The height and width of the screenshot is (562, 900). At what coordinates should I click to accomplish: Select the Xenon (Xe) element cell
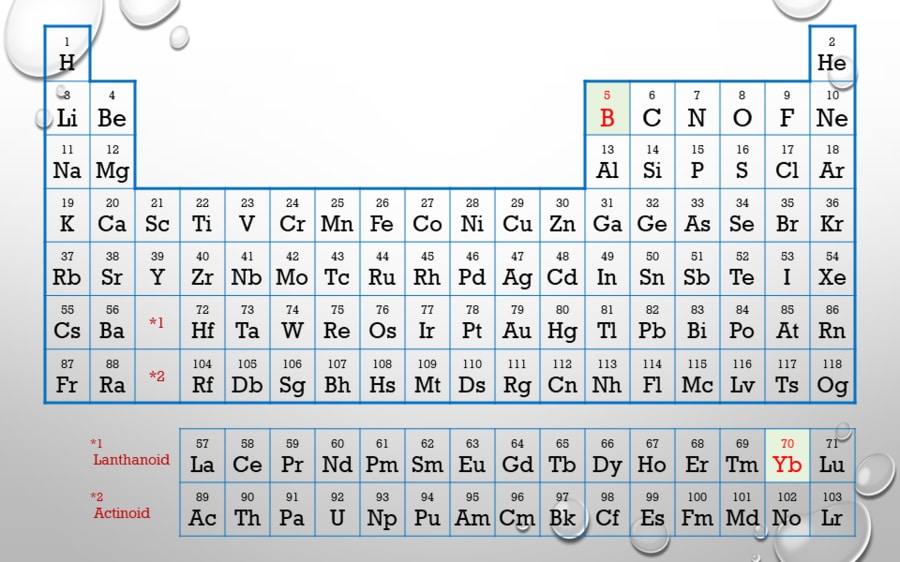tap(832, 268)
